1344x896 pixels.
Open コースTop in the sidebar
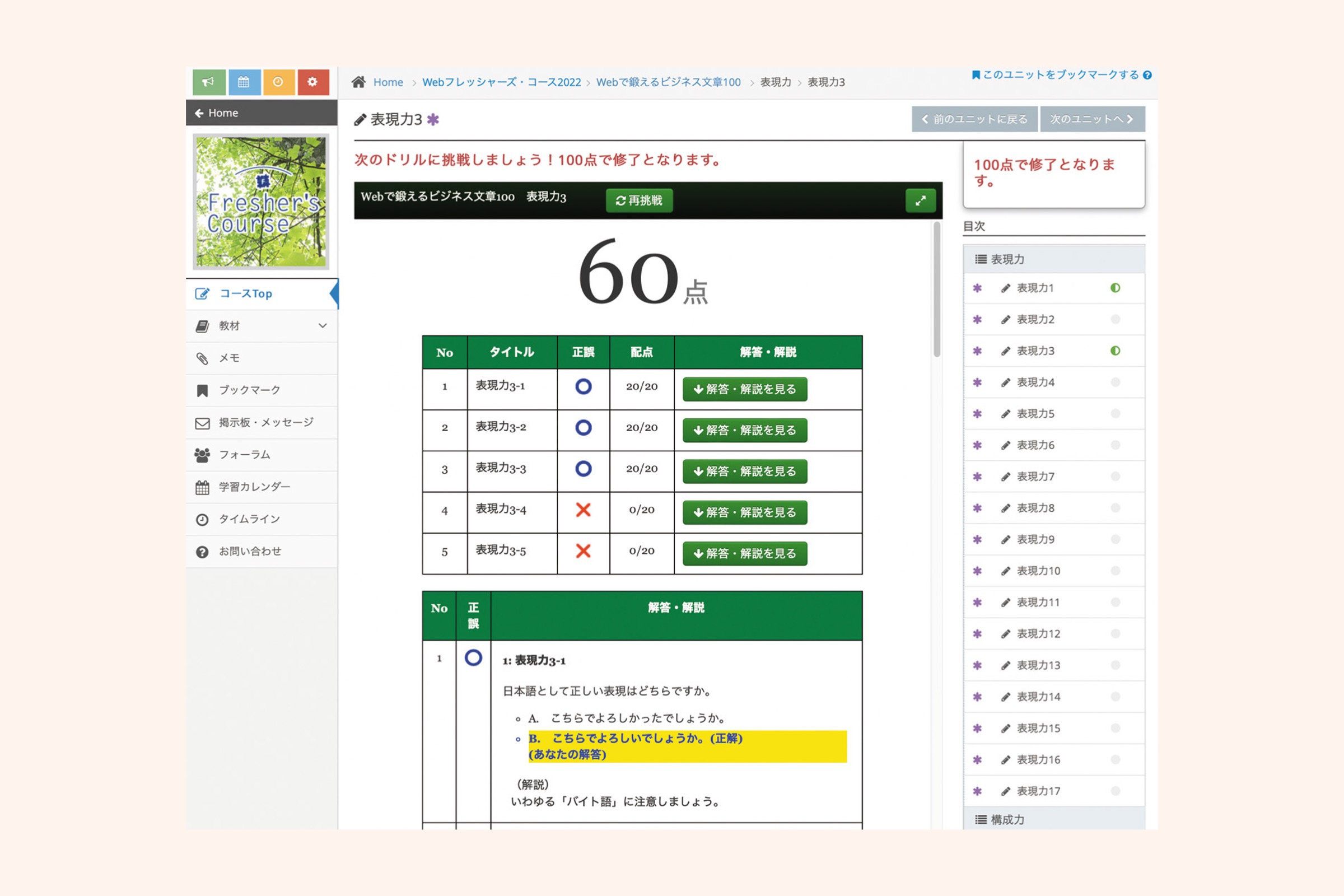(x=262, y=293)
